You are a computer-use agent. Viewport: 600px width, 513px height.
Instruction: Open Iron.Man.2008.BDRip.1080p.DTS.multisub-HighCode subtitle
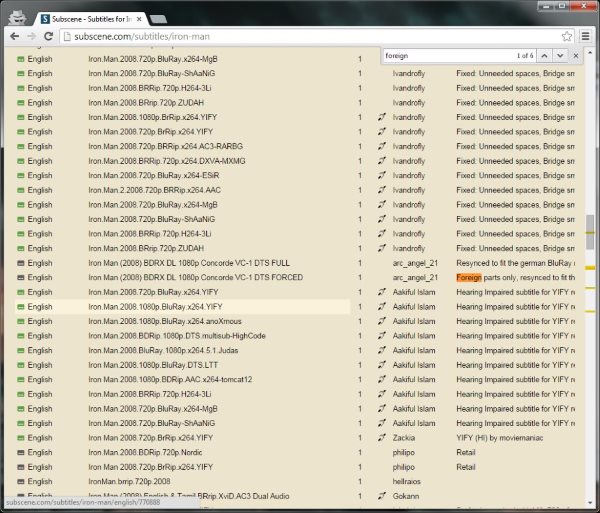(x=177, y=335)
